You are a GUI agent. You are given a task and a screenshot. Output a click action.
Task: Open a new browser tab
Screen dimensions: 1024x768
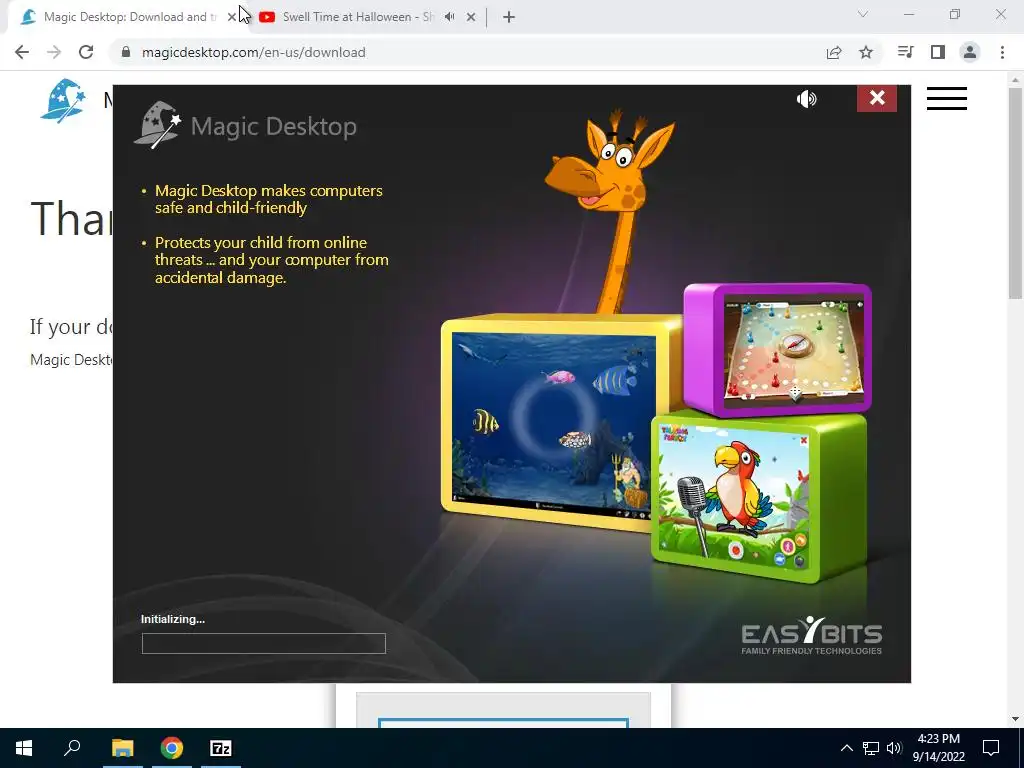tap(509, 17)
